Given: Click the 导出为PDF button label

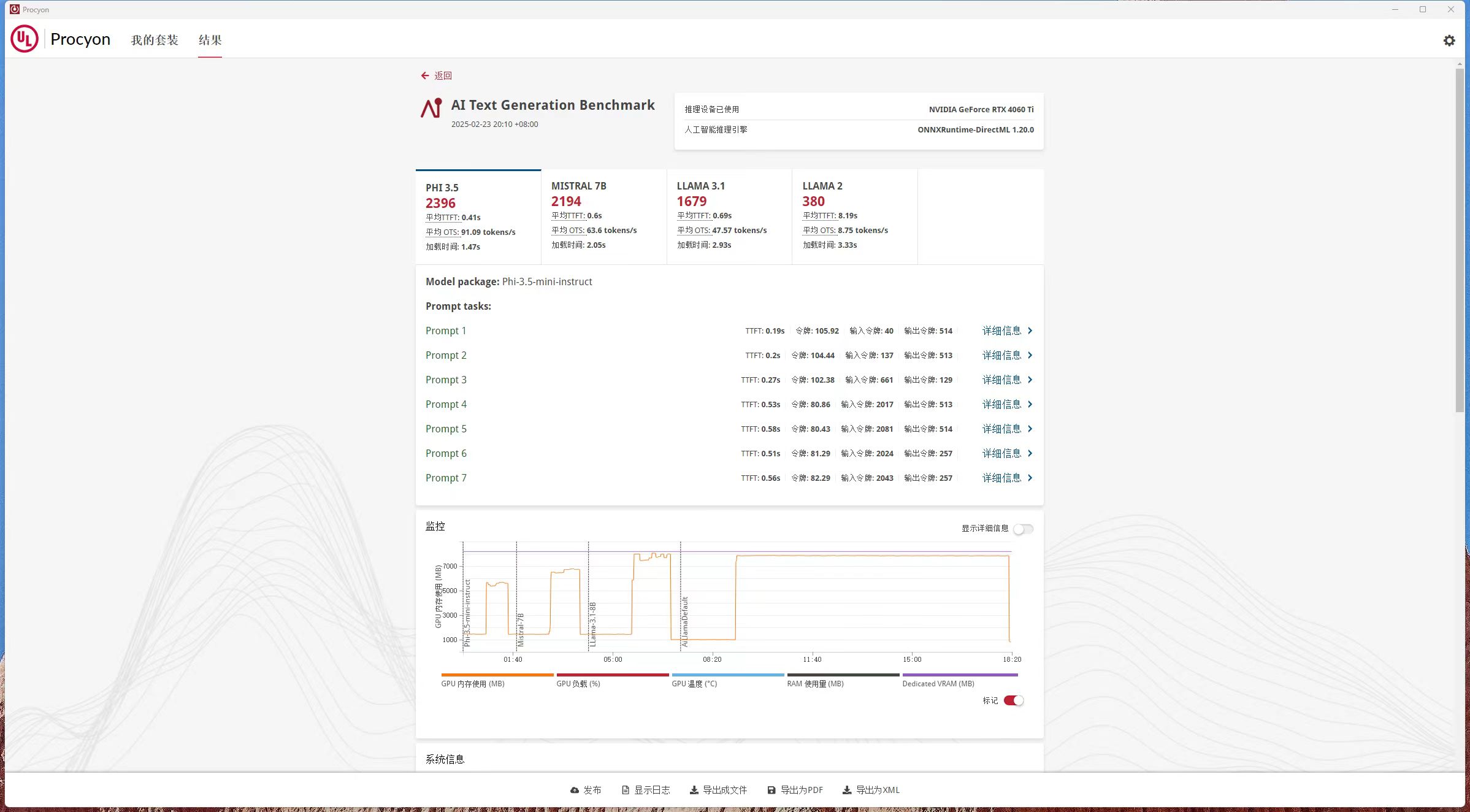Looking at the screenshot, I should point(802,790).
